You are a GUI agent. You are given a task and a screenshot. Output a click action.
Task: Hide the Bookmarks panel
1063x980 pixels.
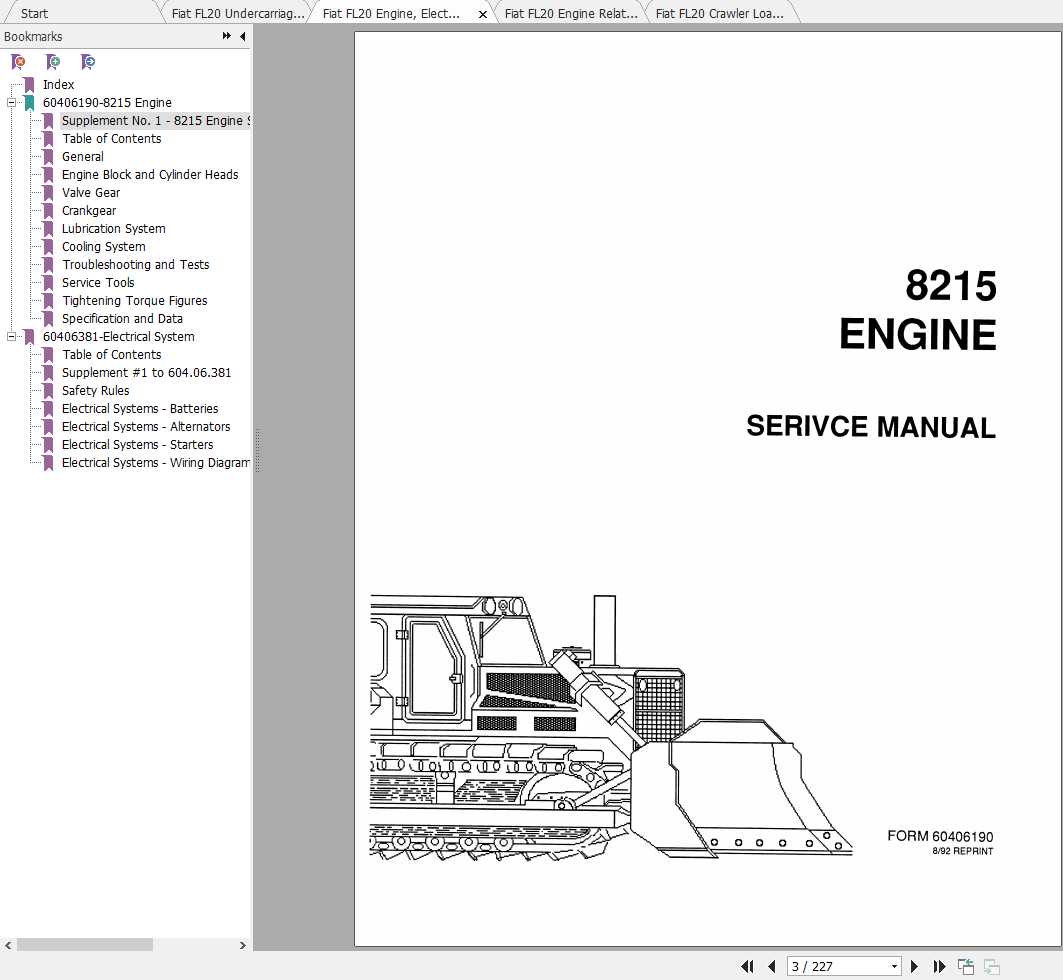[241, 36]
